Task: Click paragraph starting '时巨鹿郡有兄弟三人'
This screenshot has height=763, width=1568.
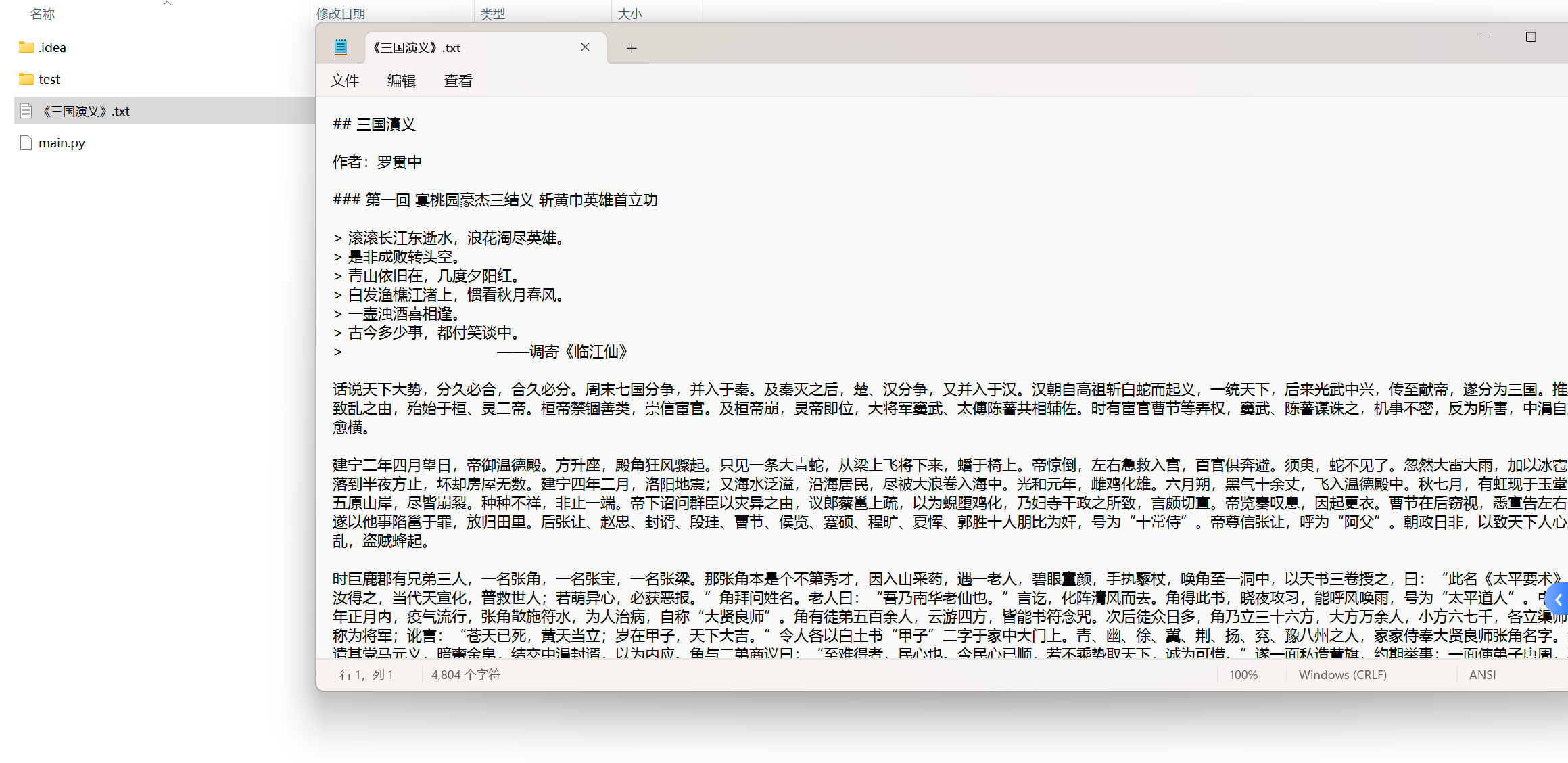Action: tap(950, 615)
